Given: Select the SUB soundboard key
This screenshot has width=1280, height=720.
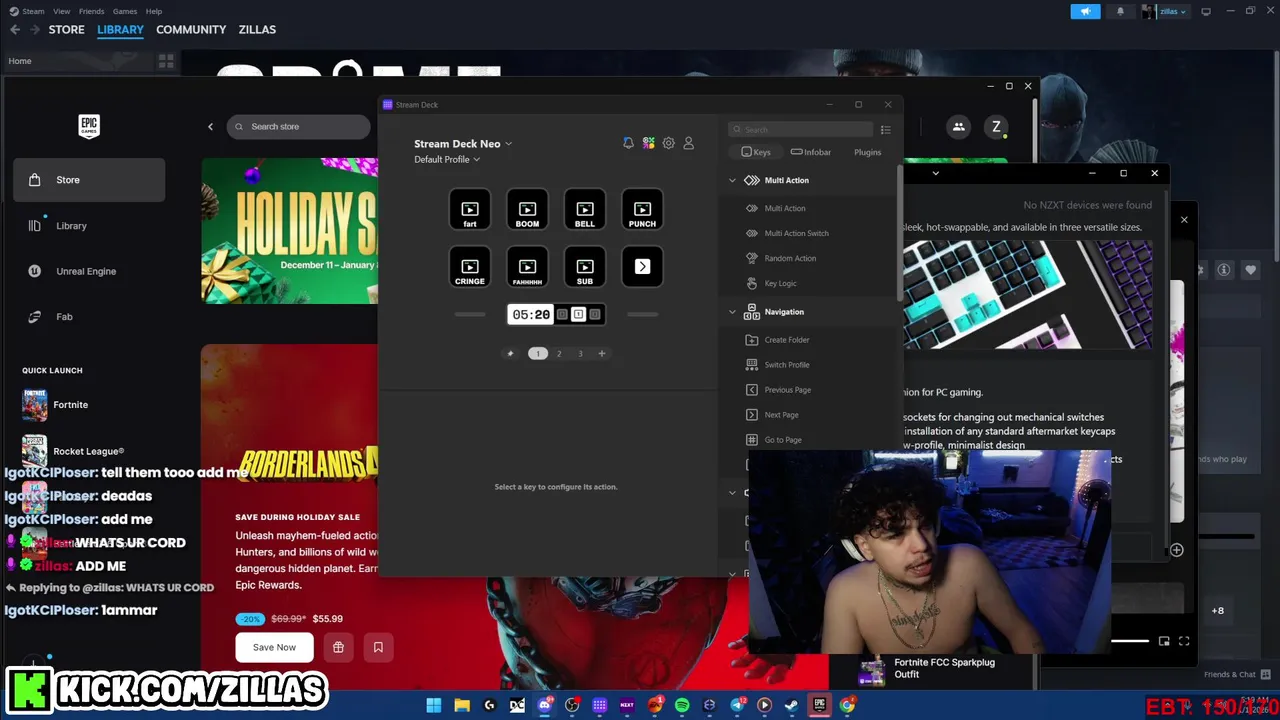Looking at the screenshot, I should 585,267.
